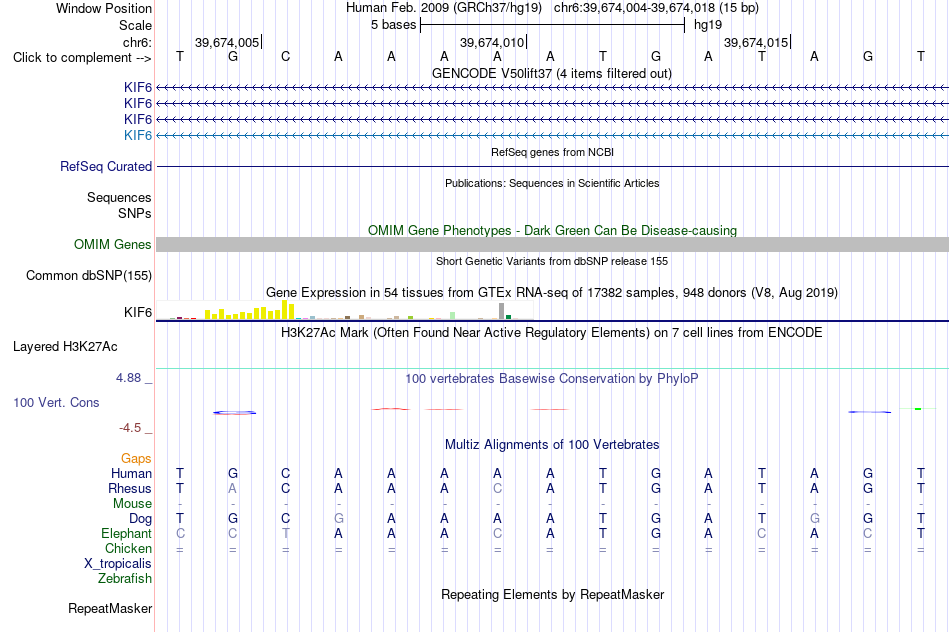
Task: Click the GTEx Gene Expression track title
Action: click(x=552, y=293)
